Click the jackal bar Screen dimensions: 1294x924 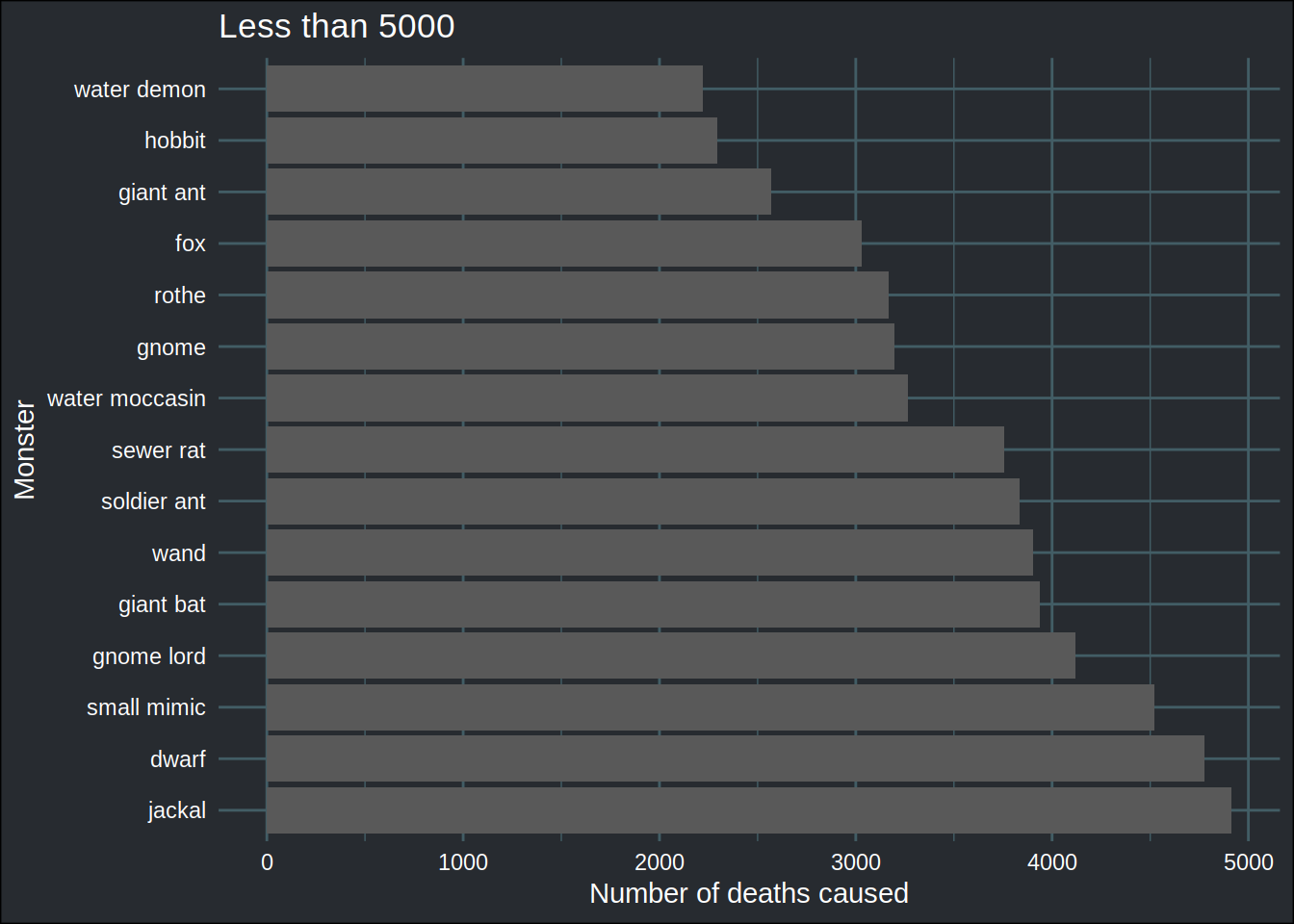click(749, 810)
